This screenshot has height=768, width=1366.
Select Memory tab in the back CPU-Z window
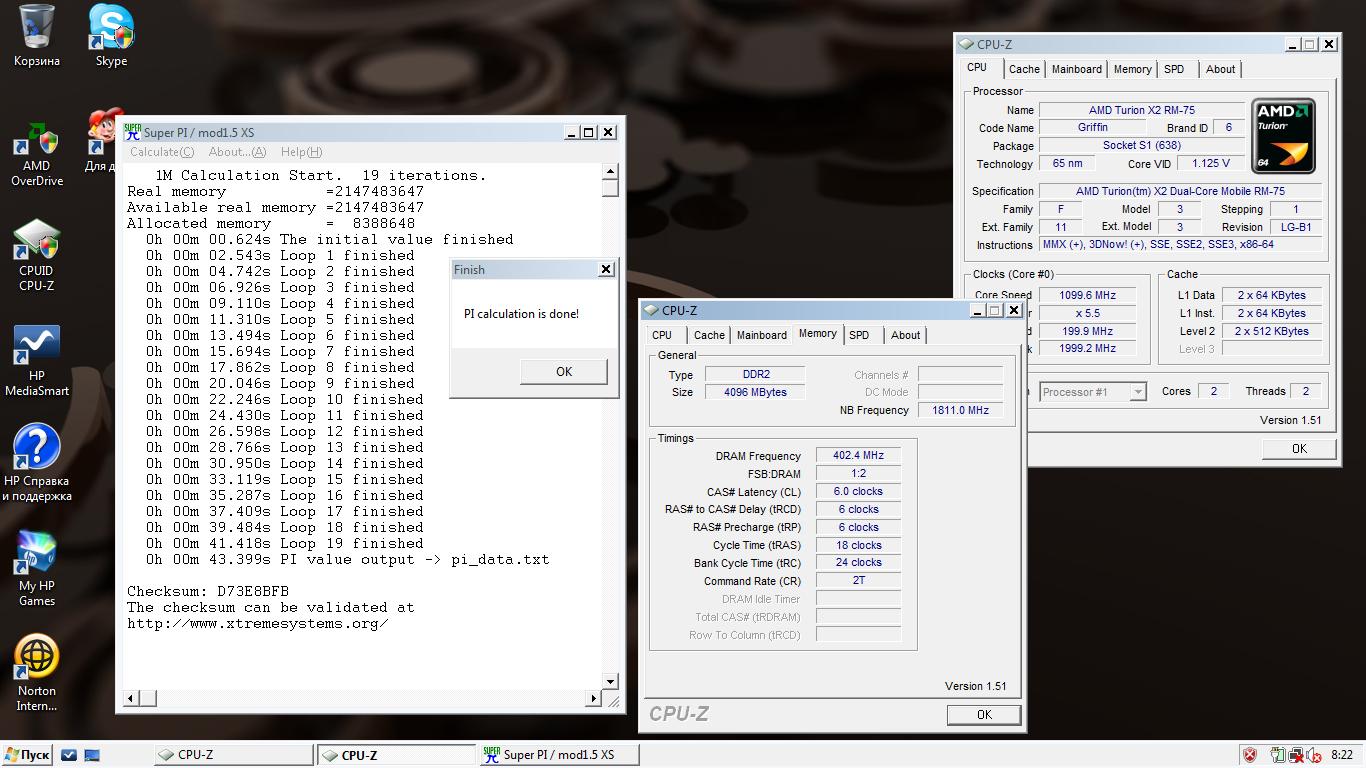click(1132, 69)
